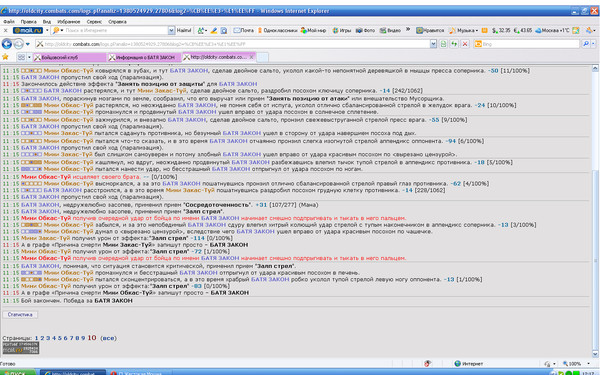Click the map icon after weather
Screen dimensions: 600x375
coord(576,30)
